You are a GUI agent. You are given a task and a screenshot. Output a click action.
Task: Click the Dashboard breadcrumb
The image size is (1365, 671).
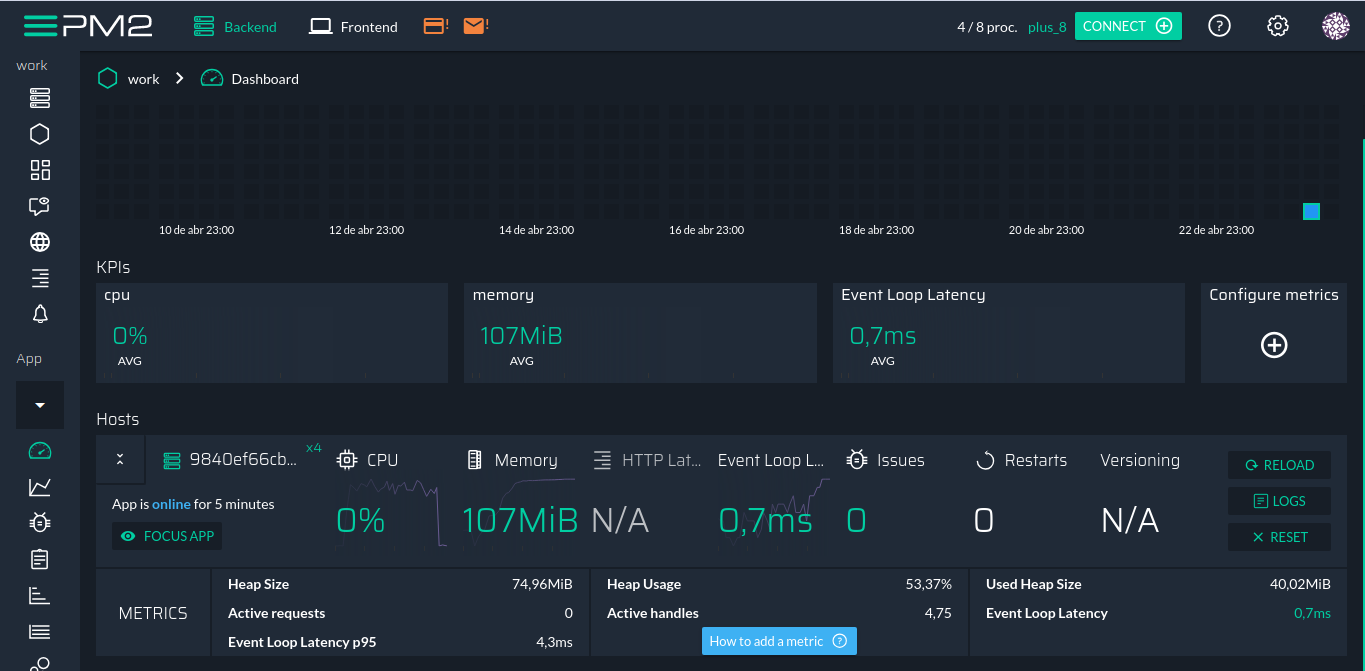click(x=265, y=79)
